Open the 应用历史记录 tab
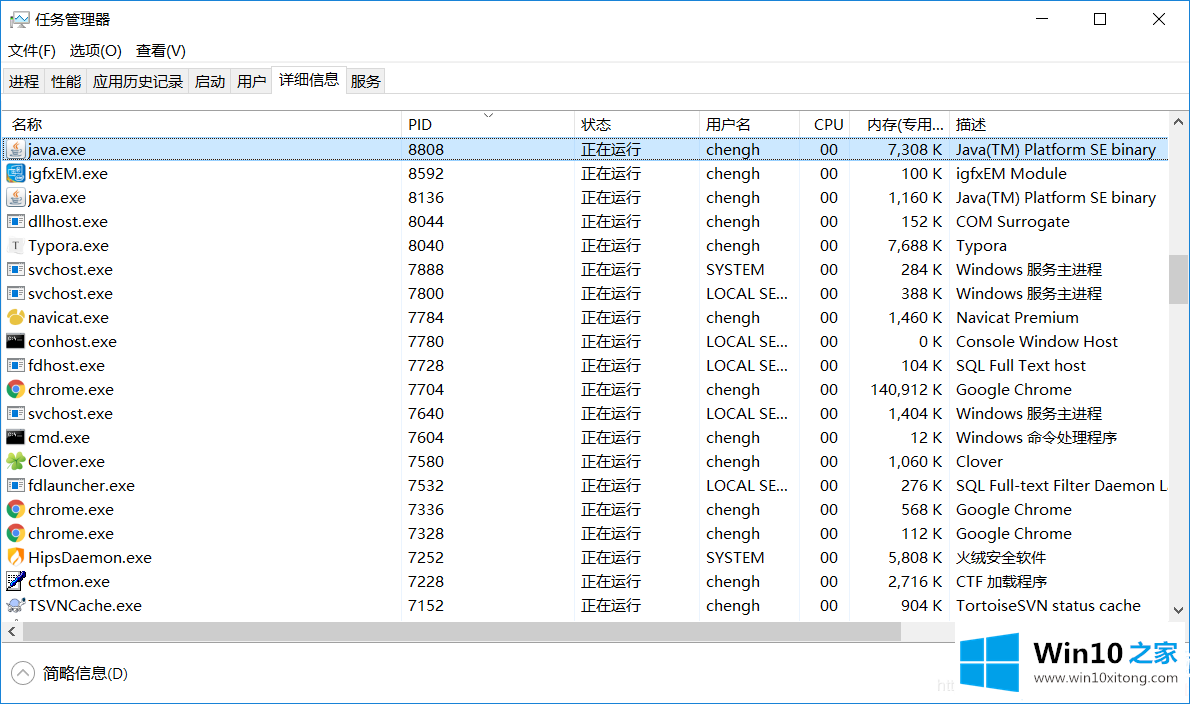The height and width of the screenshot is (704, 1190). click(138, 81)
